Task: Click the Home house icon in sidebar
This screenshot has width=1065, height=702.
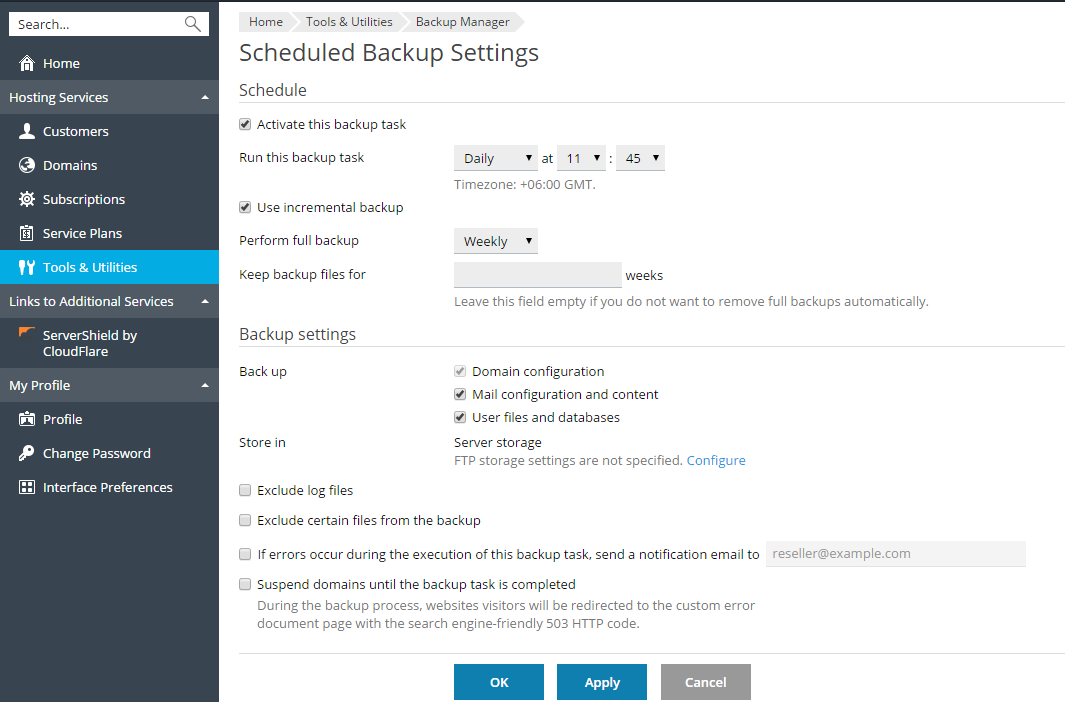Action: pos(27,64)
